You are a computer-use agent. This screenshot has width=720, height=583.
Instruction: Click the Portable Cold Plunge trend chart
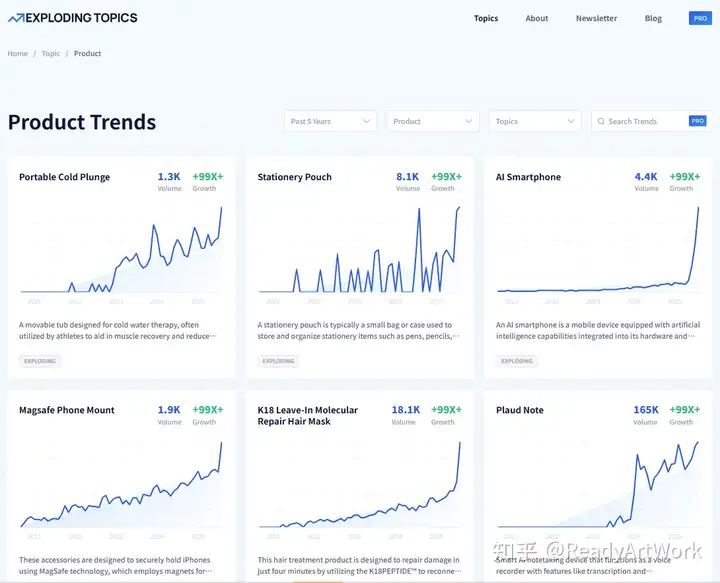(x=121, y=250)
